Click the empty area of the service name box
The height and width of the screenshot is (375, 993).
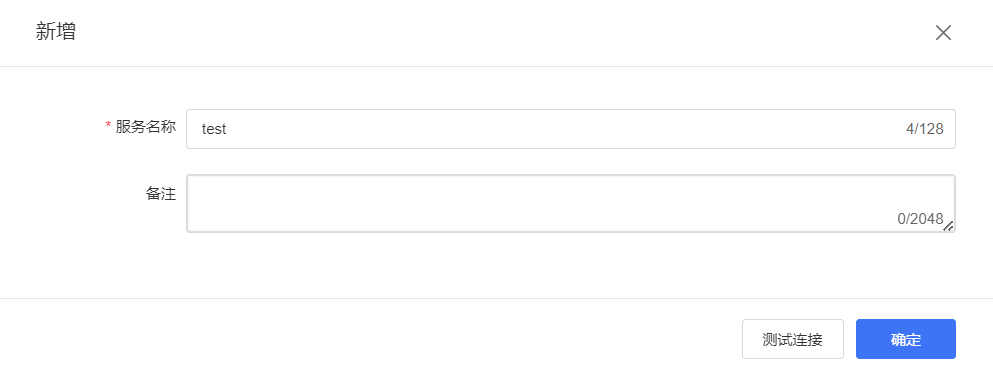tap(564, 129)
